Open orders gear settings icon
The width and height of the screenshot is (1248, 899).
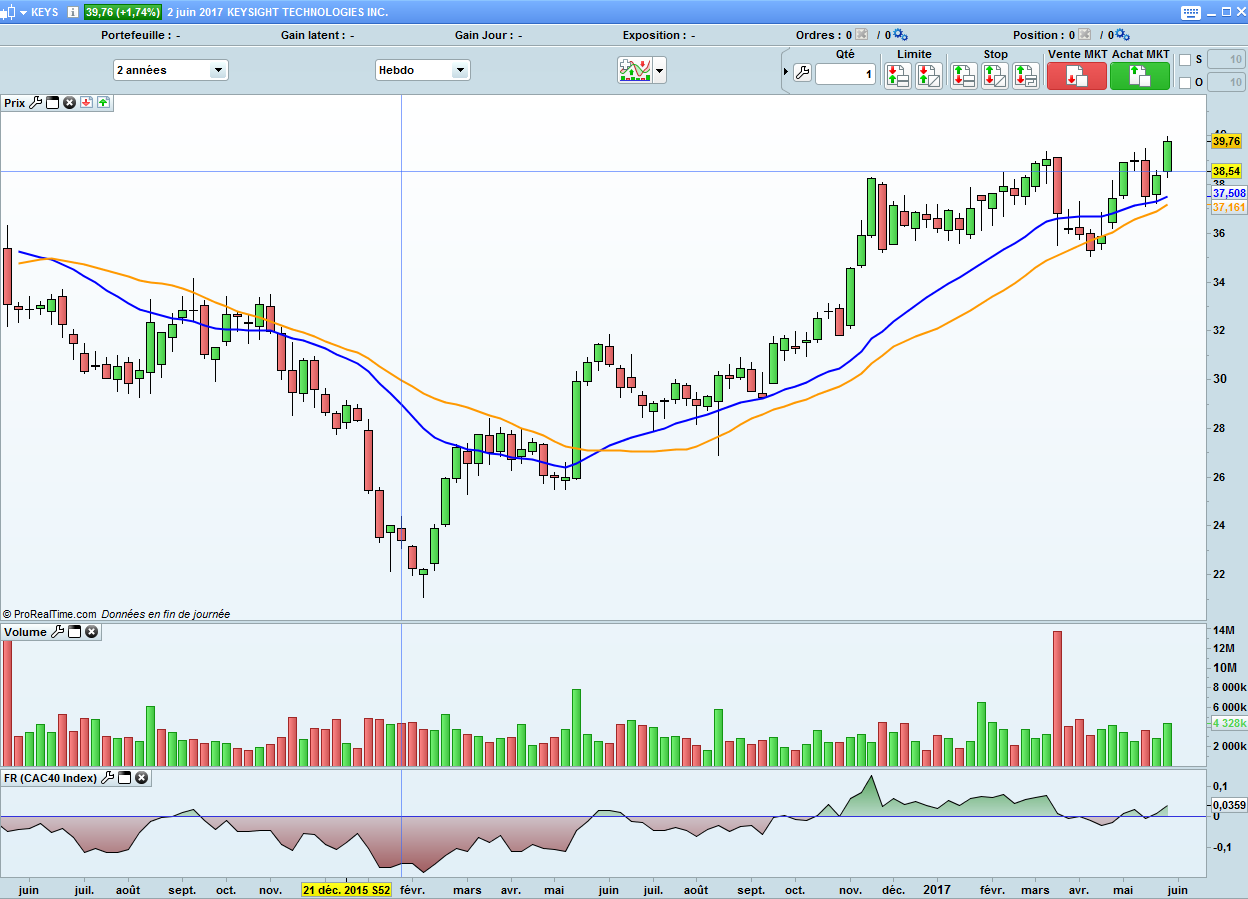pos(900,35)
